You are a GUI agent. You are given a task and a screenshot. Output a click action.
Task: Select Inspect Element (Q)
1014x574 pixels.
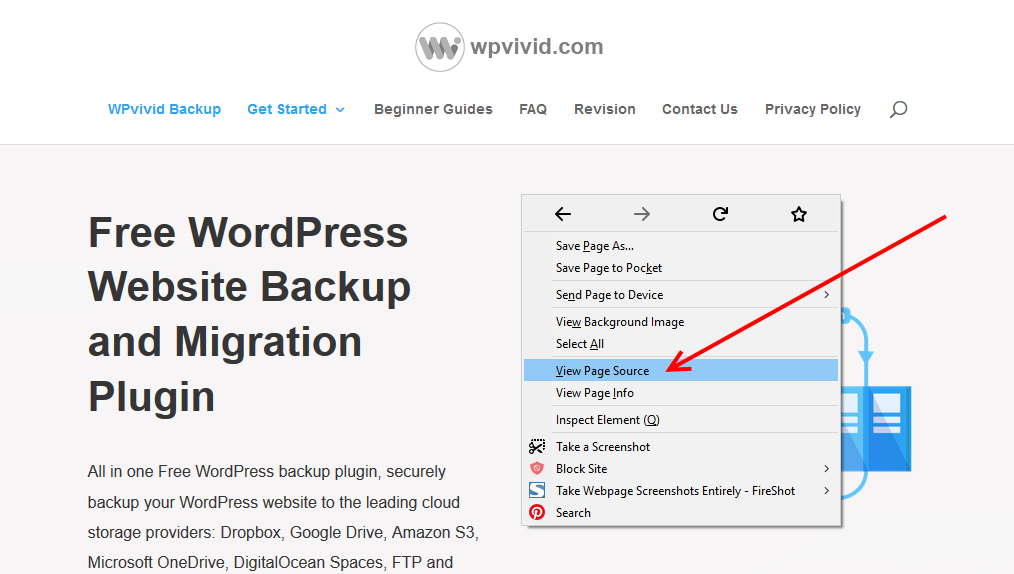(681, 420)
